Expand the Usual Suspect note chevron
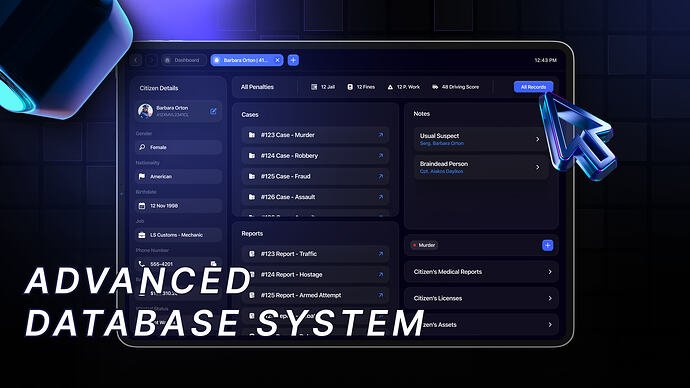690x388 pixels. (538, 139)
